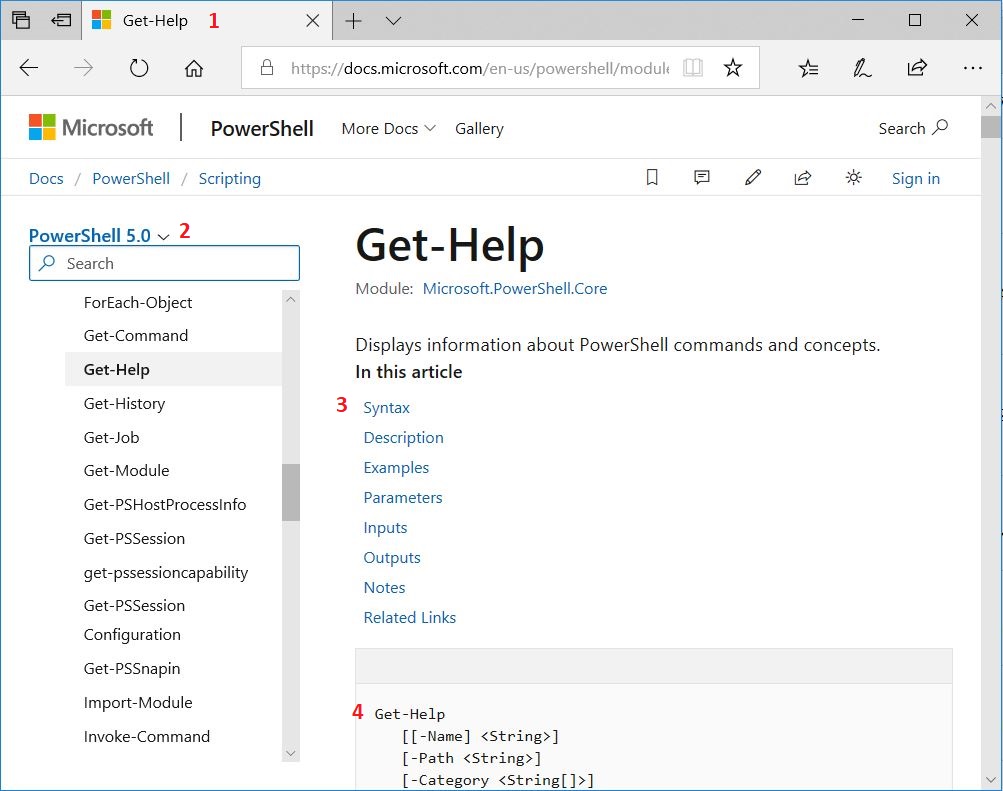Jump to the Syntax section
1003x791 pixels.
pos(386,408)
